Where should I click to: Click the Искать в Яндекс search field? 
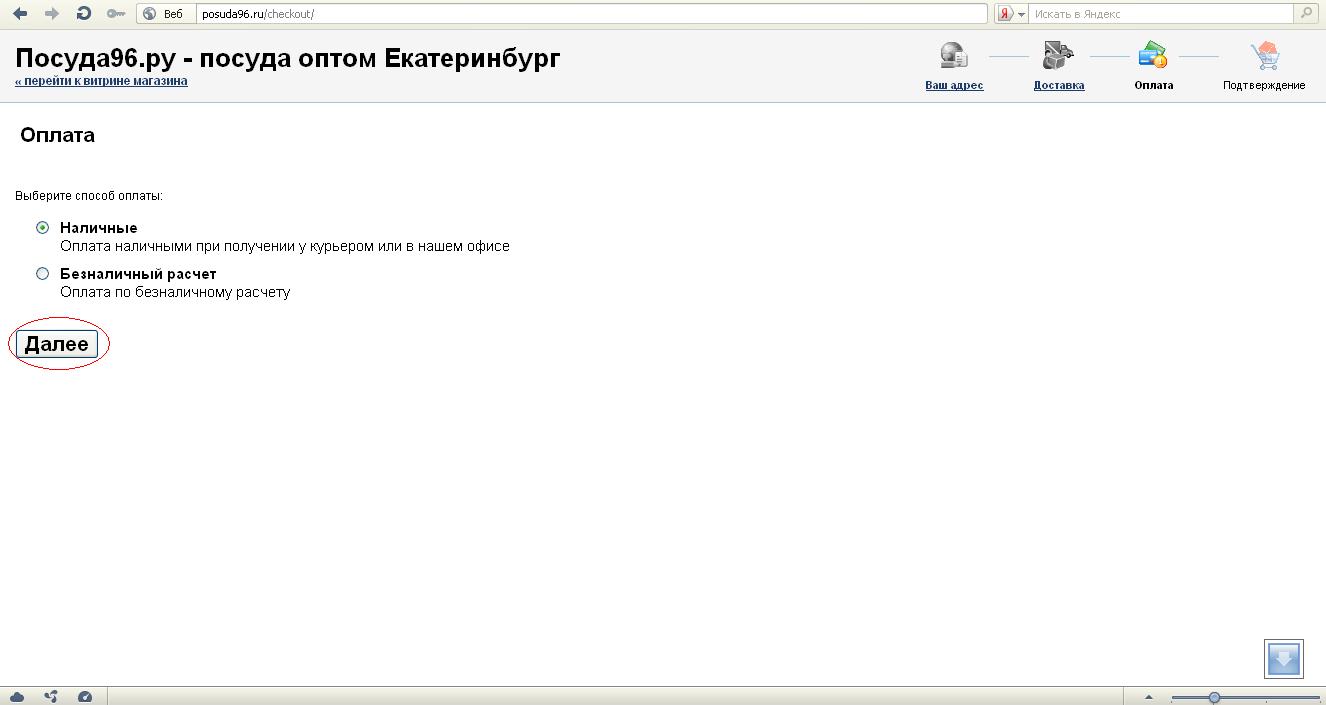click(1161, 14)
